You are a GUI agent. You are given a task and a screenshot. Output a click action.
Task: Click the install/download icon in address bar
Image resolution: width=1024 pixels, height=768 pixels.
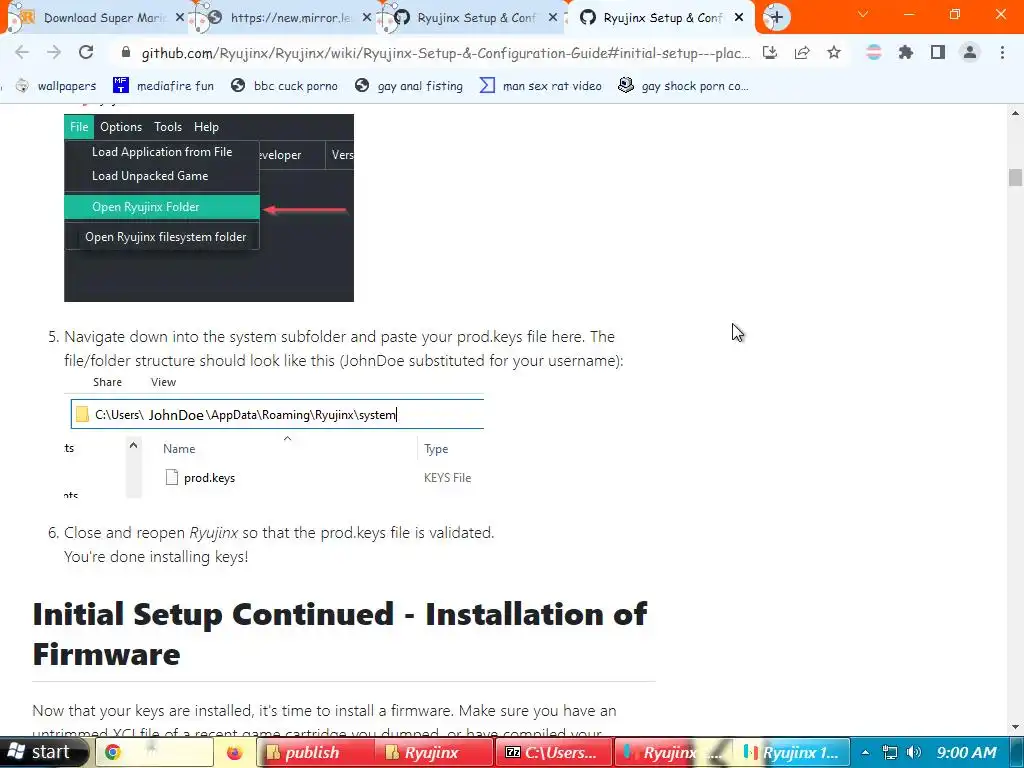tap(770, 52)
